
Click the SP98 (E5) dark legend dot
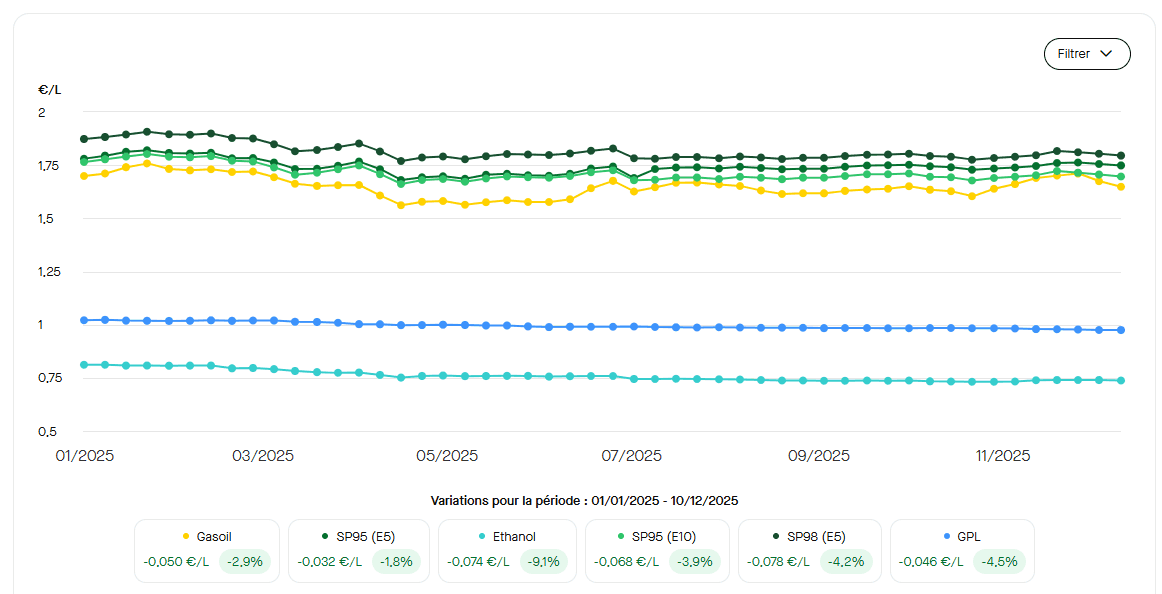click(x=776, y=537)
